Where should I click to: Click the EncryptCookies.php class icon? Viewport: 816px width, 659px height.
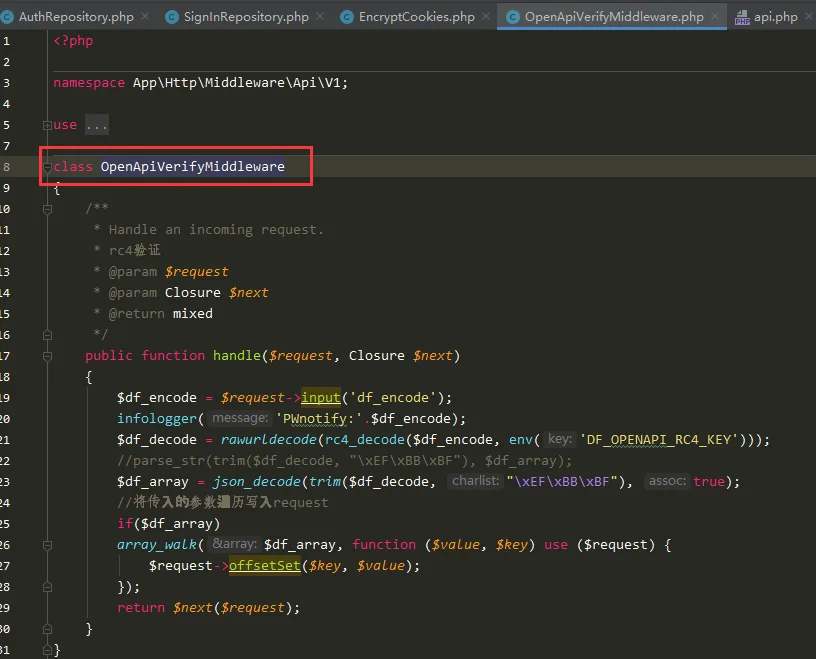click(347, 17)
